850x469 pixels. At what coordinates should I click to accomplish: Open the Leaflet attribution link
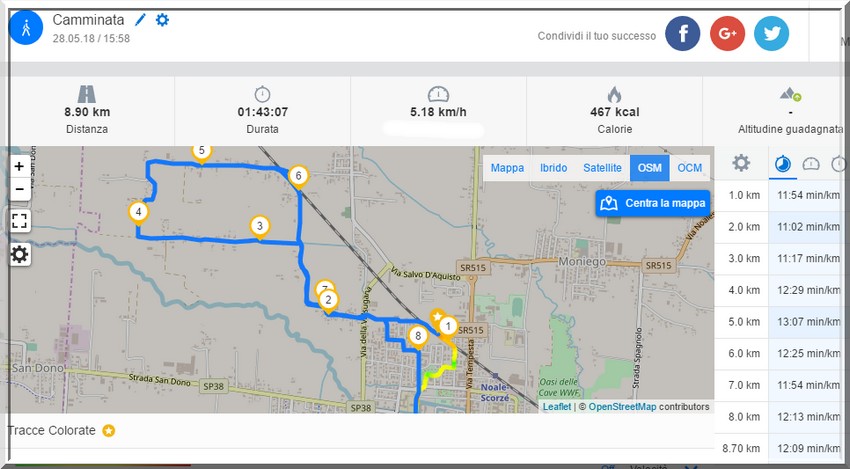557,407
